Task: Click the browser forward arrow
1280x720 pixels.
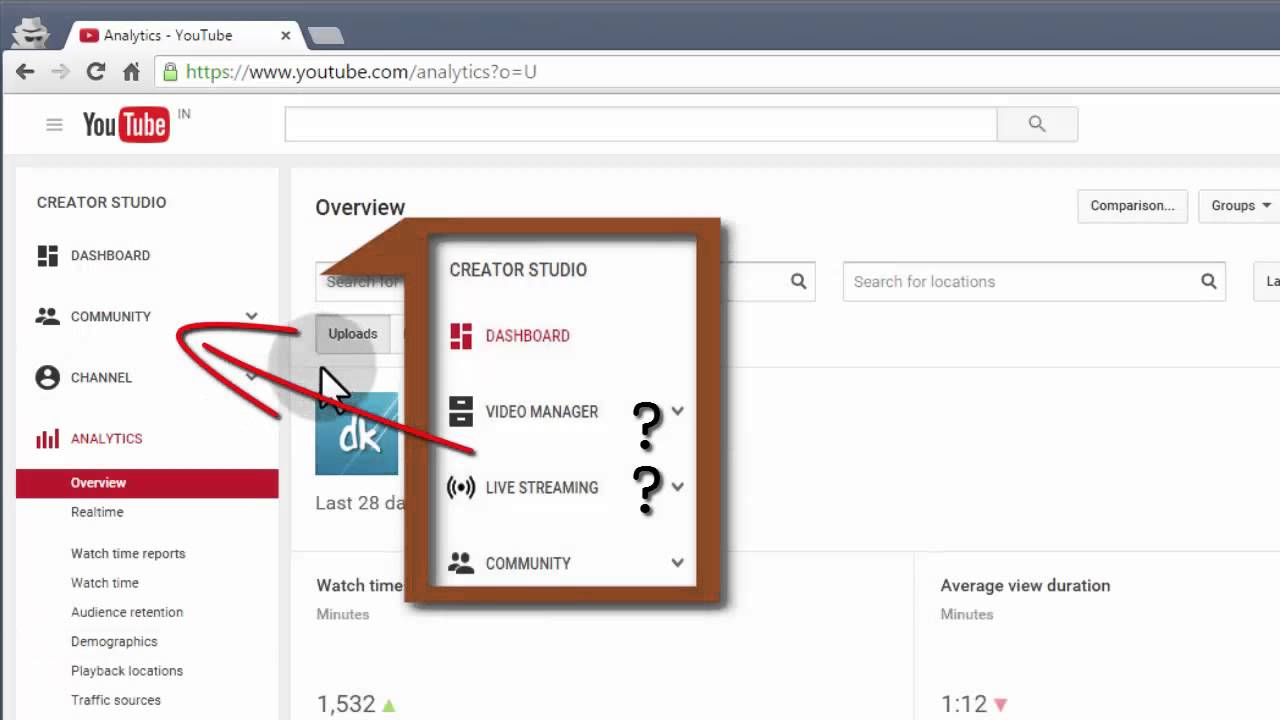Action: [x=60, y=72]
